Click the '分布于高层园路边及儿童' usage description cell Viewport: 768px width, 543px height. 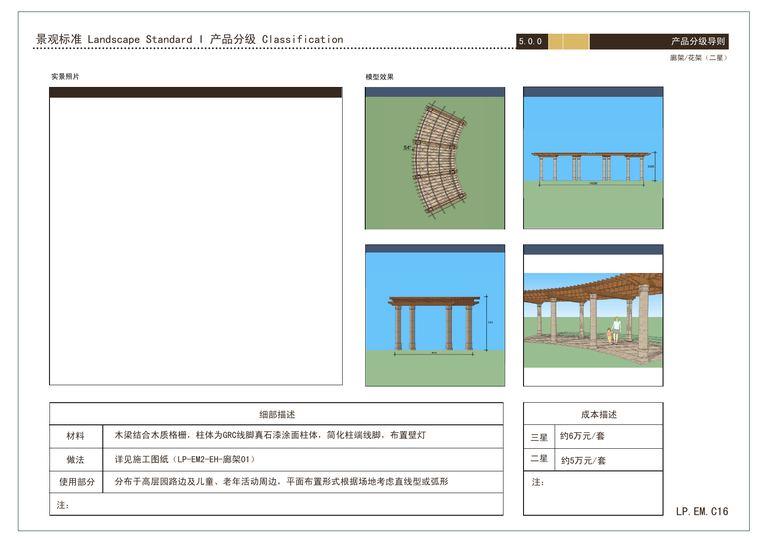(x=303, y=482)
